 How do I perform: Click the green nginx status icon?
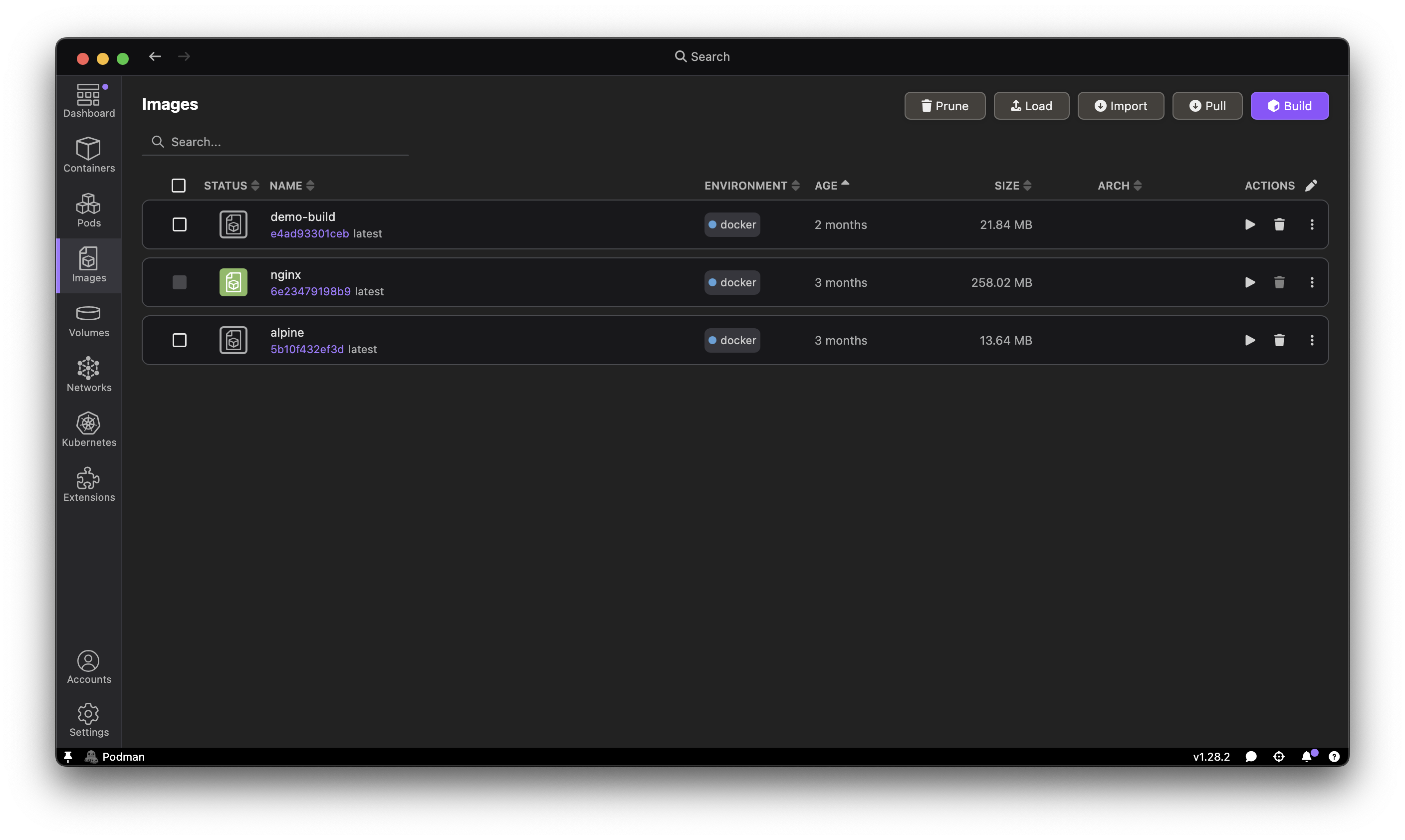233,282
